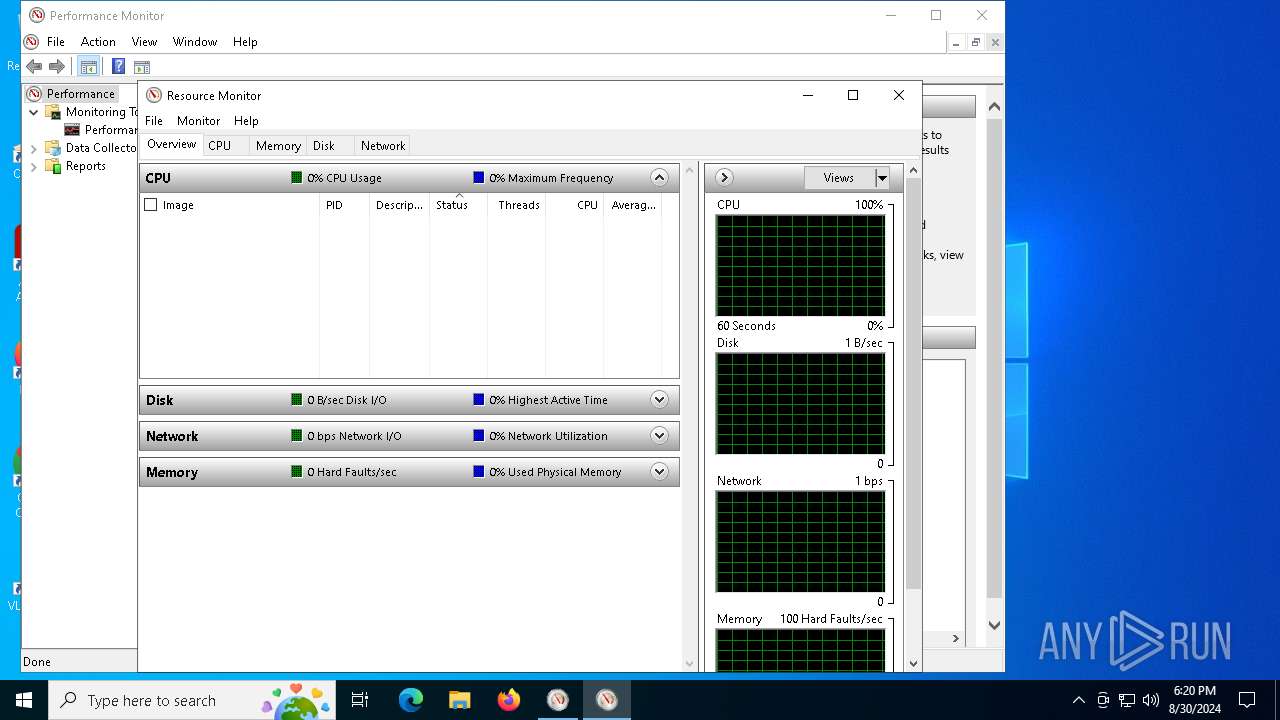
Task: Open File menu in Performance Monitor
Action: tap(56, 42)
